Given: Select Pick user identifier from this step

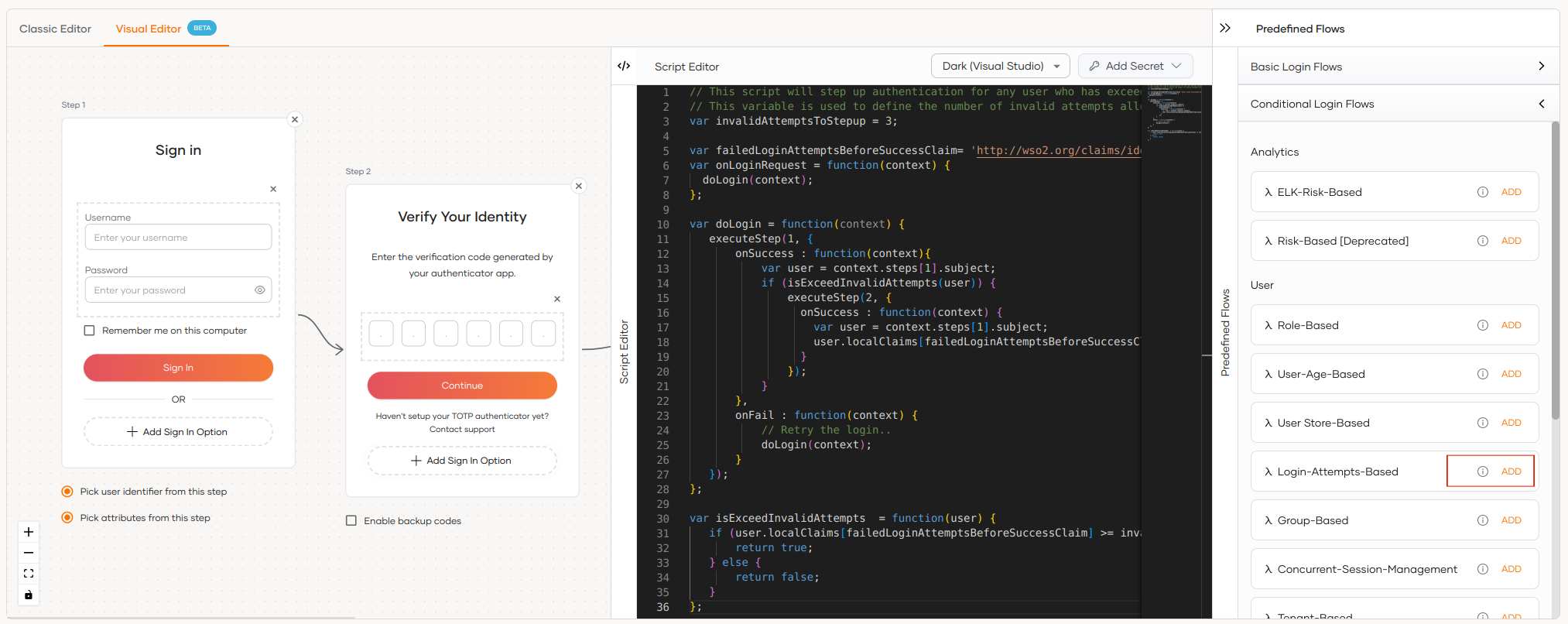Looking at the screenshot, I should (67, 492).
